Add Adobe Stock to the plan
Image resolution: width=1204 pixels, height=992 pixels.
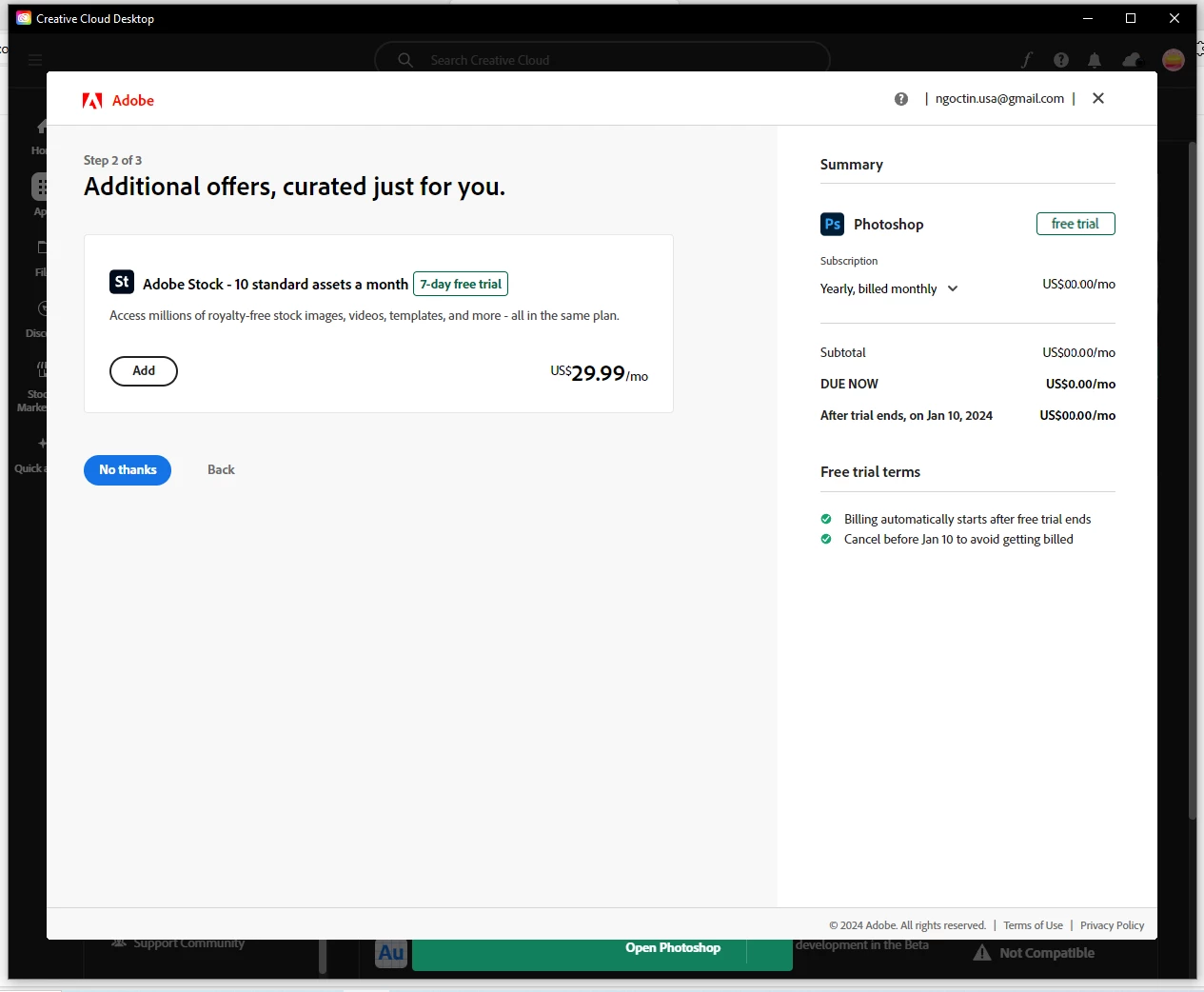144,371
